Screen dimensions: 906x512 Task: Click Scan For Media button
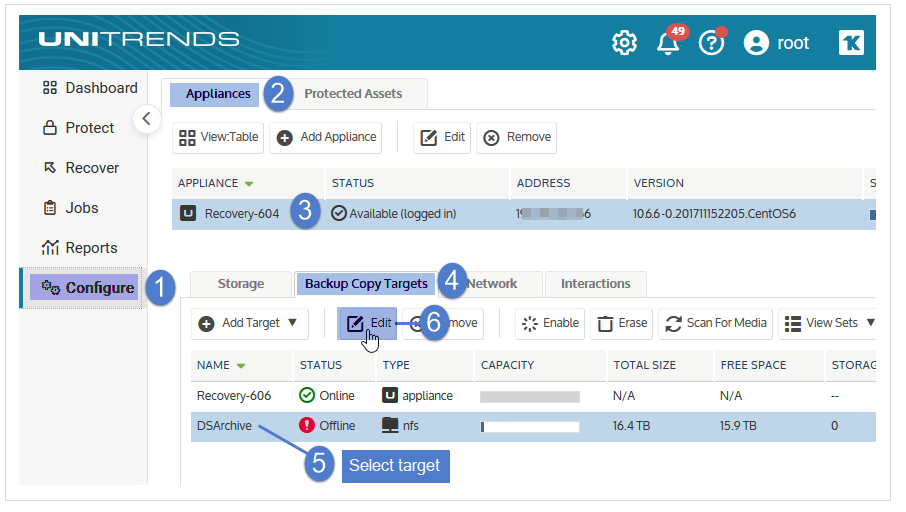pos(716,323)
